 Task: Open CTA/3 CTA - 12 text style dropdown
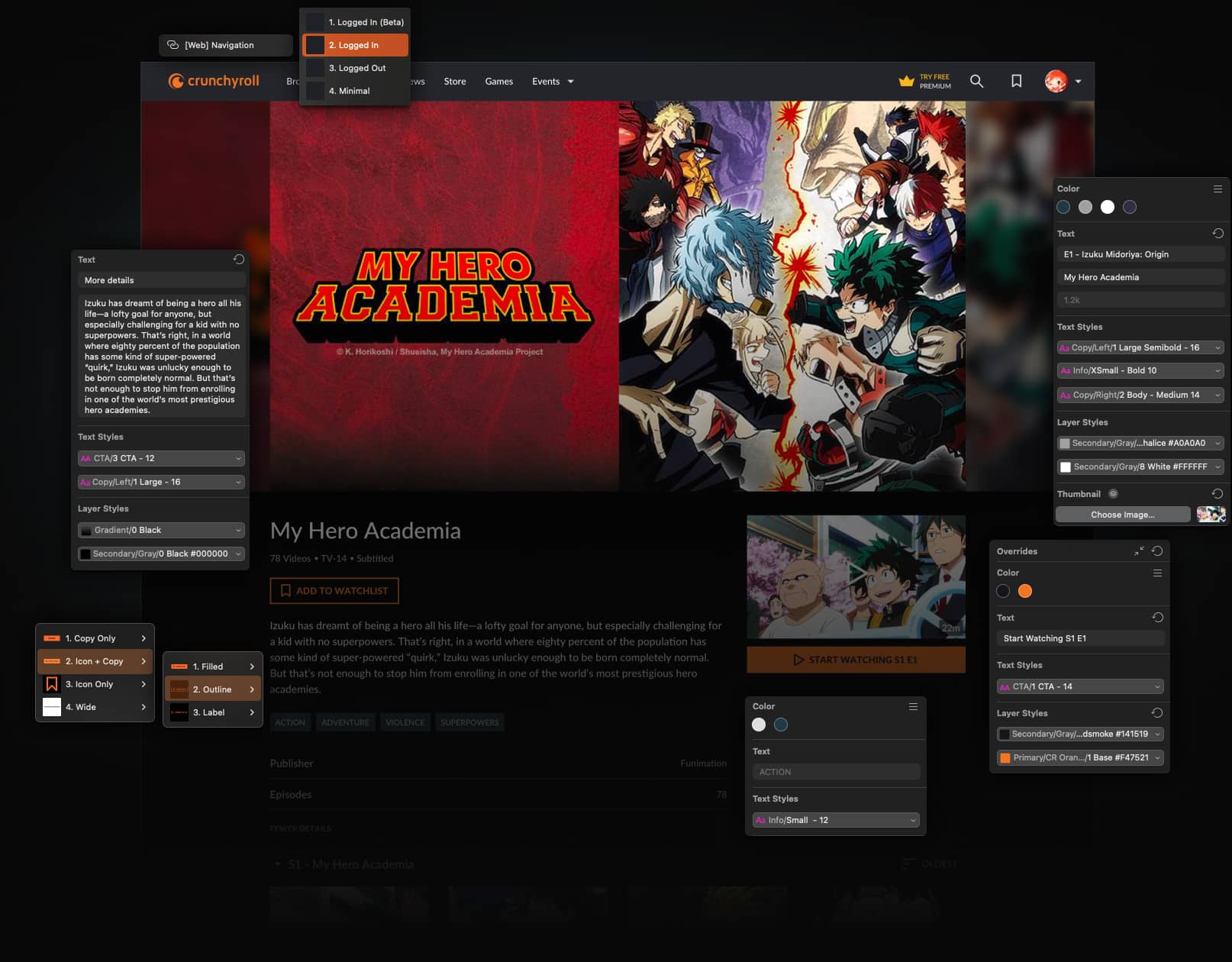161,458
